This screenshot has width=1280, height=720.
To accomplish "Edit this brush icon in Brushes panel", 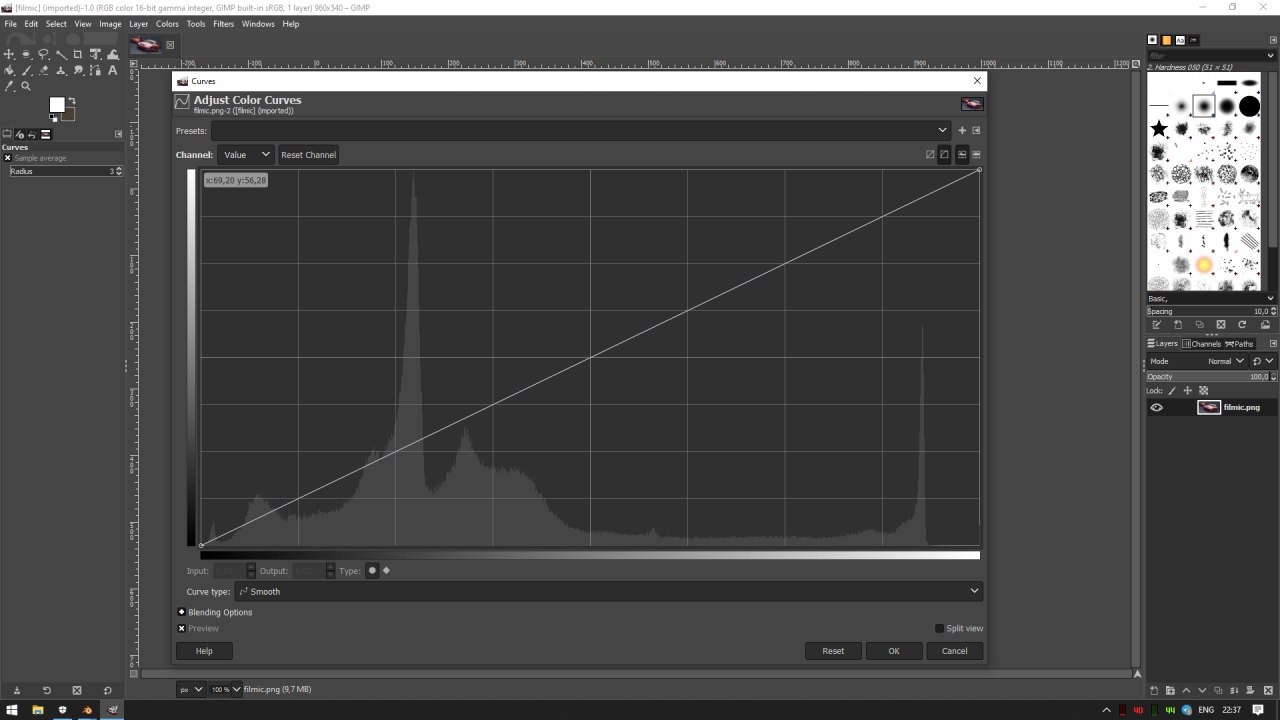I will pyautogui.click(x=1156, y=325).
